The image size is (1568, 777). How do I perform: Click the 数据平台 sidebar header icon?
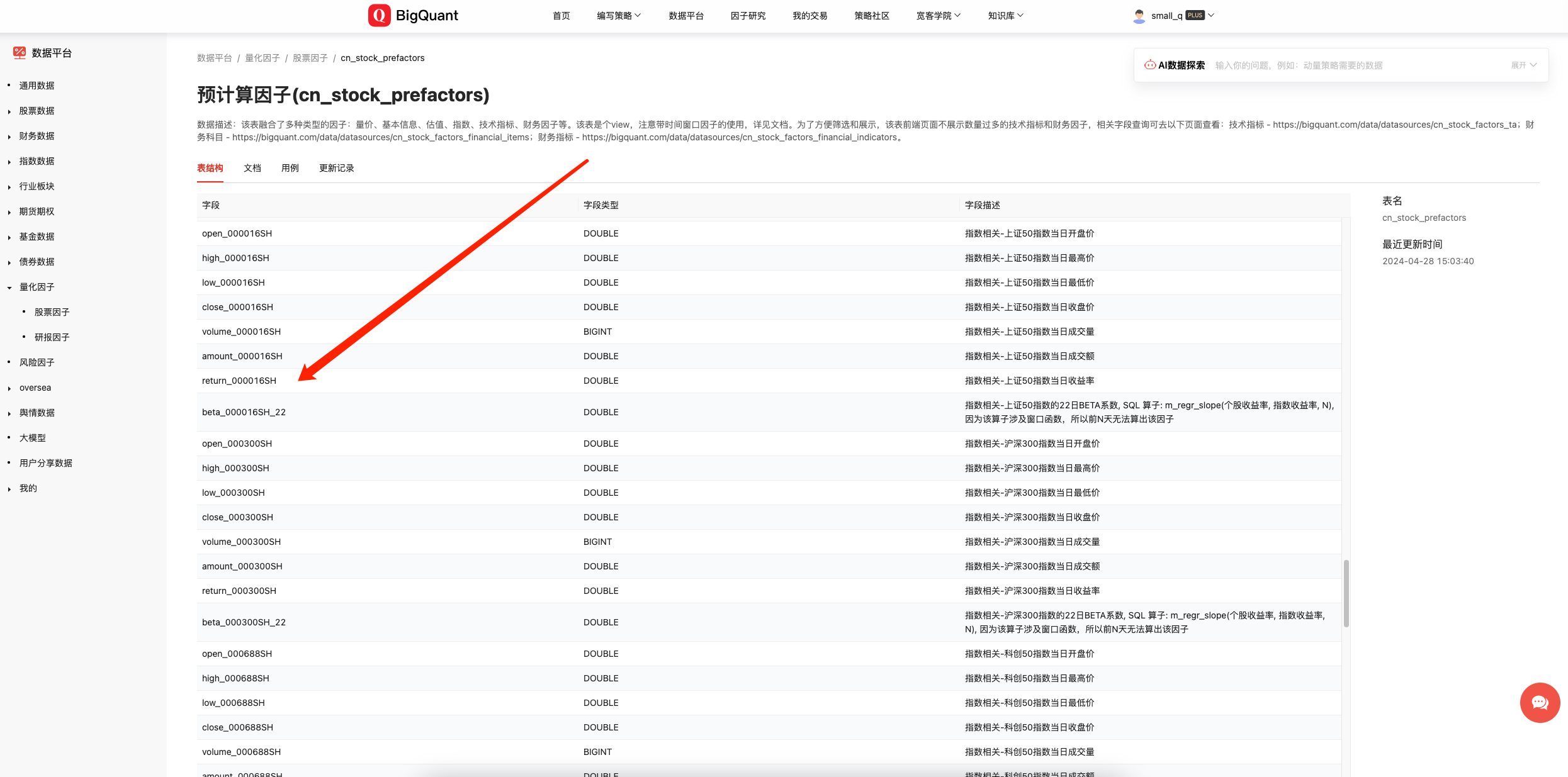pyautogui.click(x=20, y=53)
